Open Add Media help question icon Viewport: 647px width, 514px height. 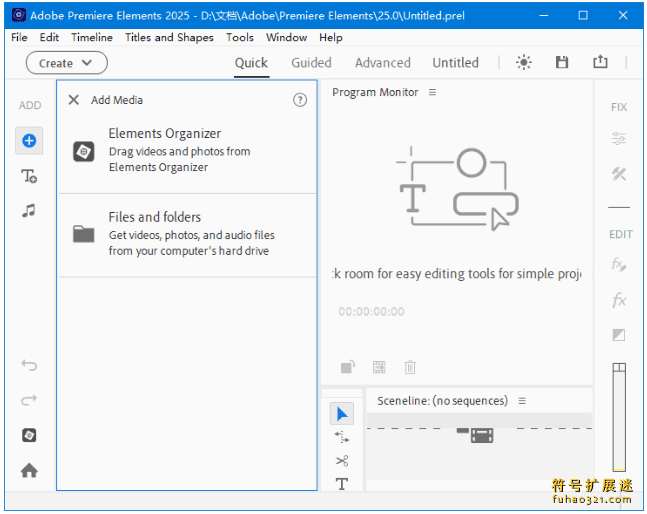(300, 100)
